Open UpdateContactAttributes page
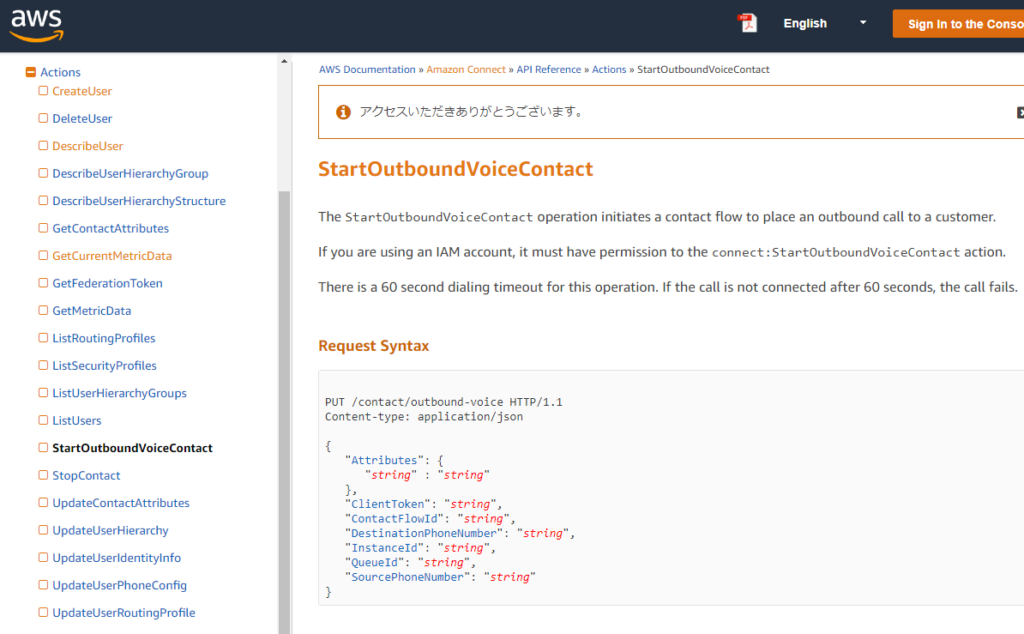This screenshot has height=634, width=1024. 120,502
